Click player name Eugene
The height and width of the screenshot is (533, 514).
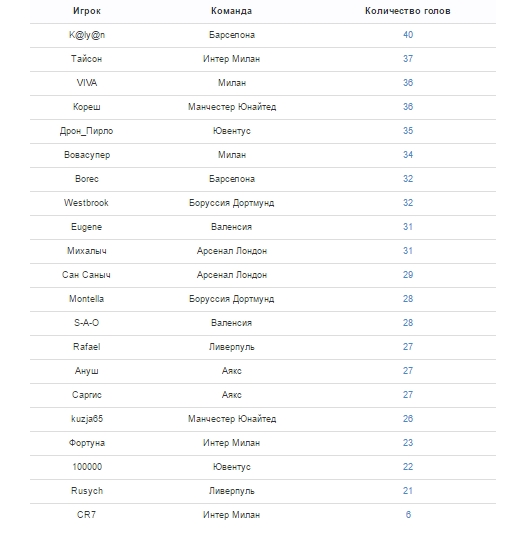[86, 227]
